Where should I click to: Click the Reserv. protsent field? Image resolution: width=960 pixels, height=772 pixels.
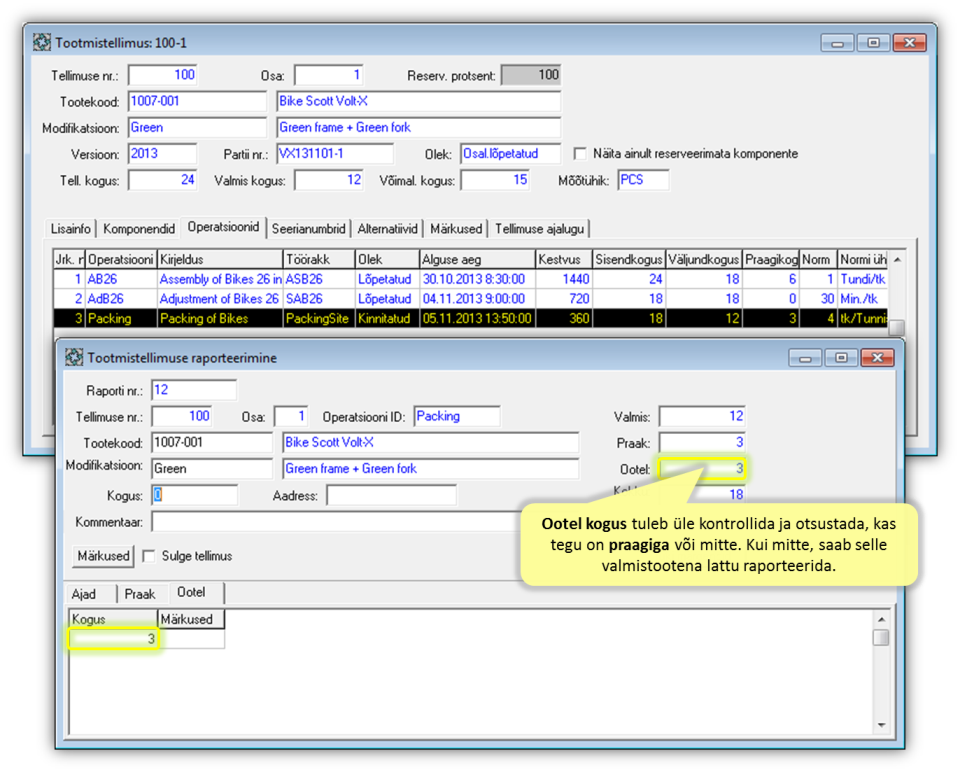point(531,75)
